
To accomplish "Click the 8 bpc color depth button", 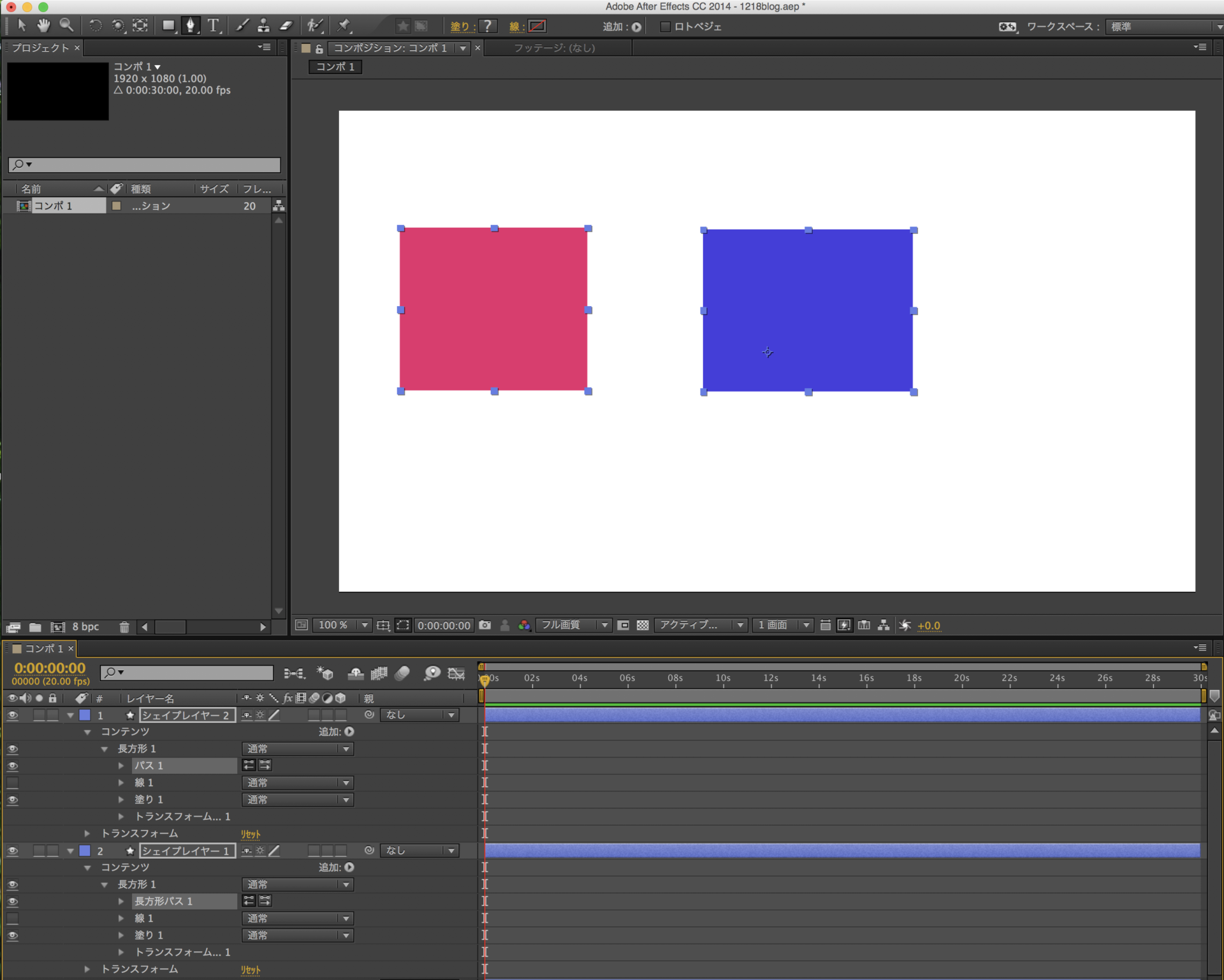I will [85, 627].
